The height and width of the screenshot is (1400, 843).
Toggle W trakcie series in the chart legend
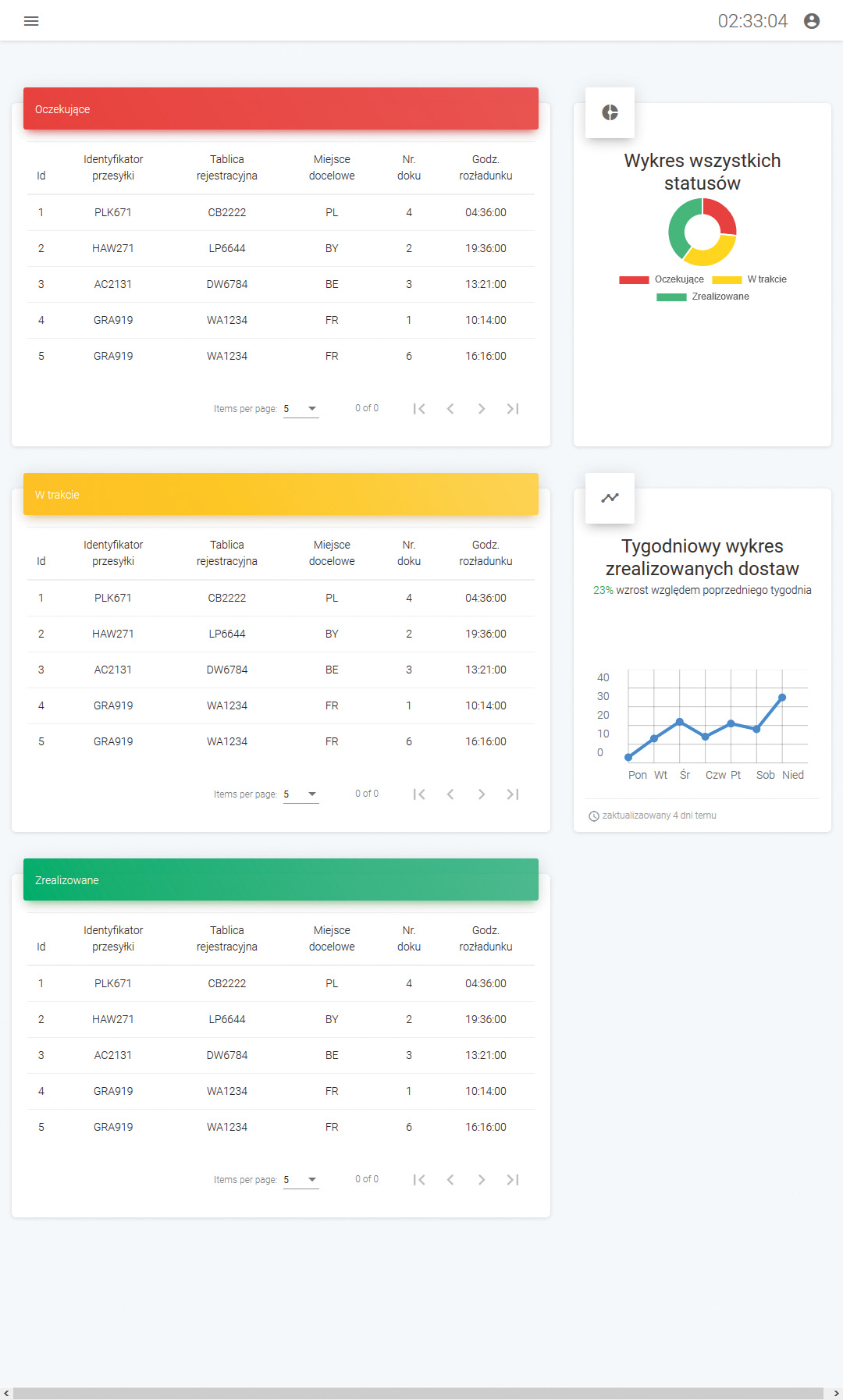749,279
